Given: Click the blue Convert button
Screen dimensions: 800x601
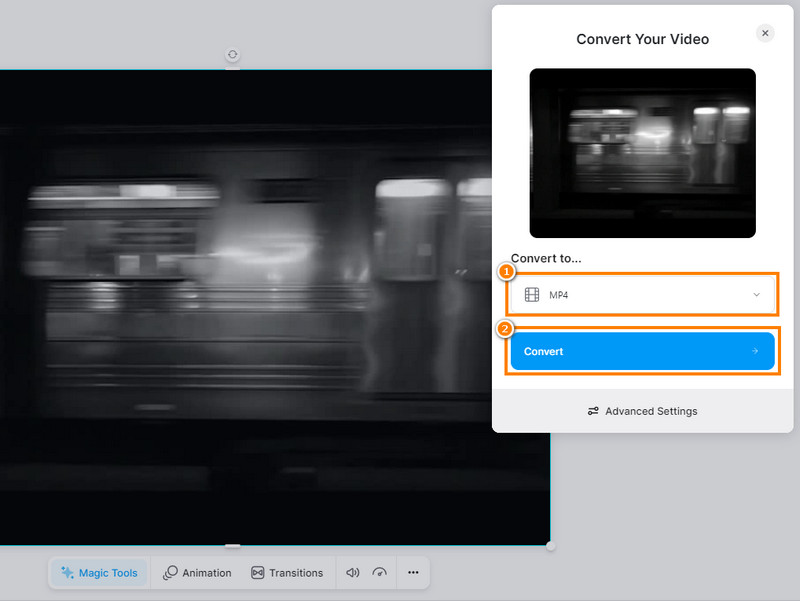Looking at the screenshot, I should click(642, 351).
